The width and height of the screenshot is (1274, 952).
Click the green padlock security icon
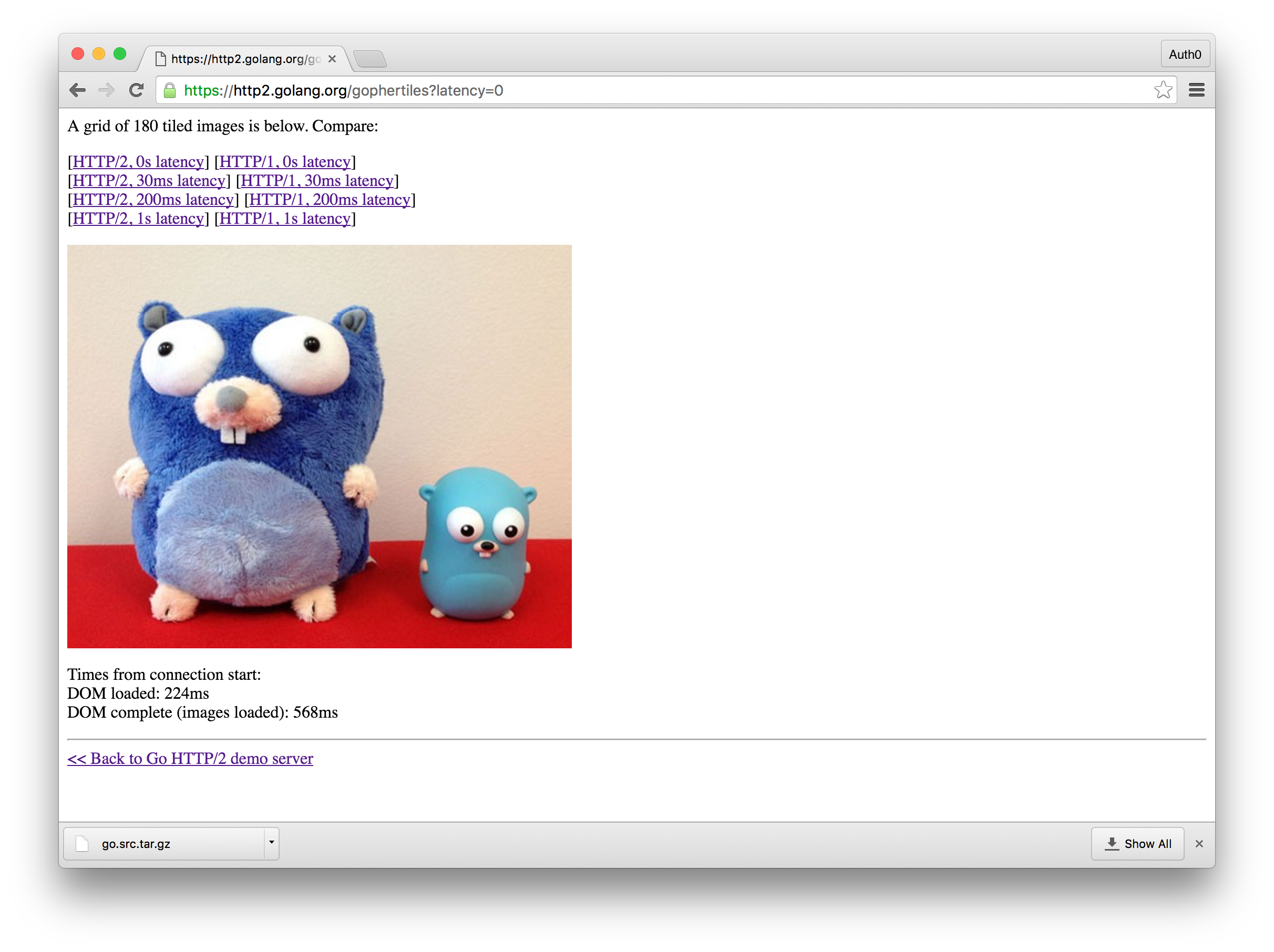tap(170, 90)
